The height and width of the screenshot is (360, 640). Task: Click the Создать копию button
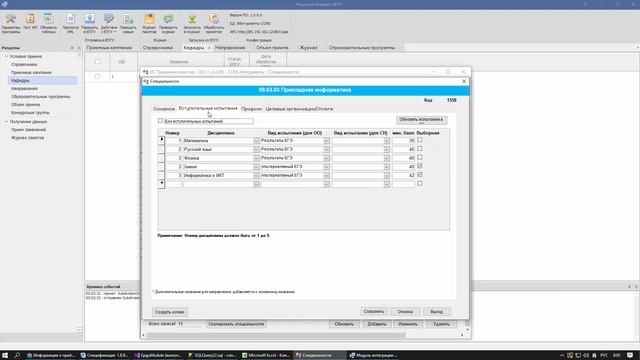pos(170,312)
